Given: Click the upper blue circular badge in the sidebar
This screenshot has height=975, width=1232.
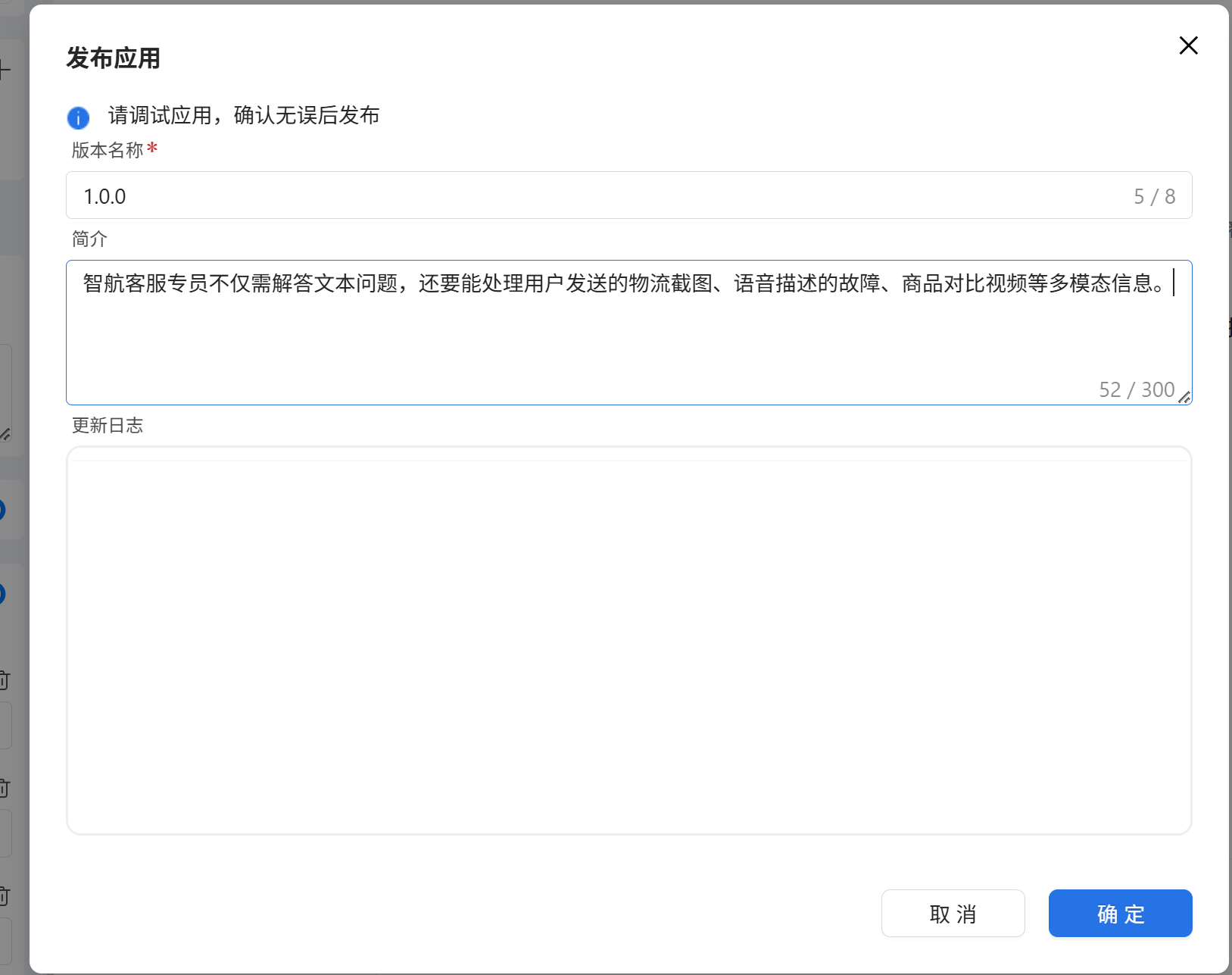Looking at the screenshot, I should tap(2, 510).
